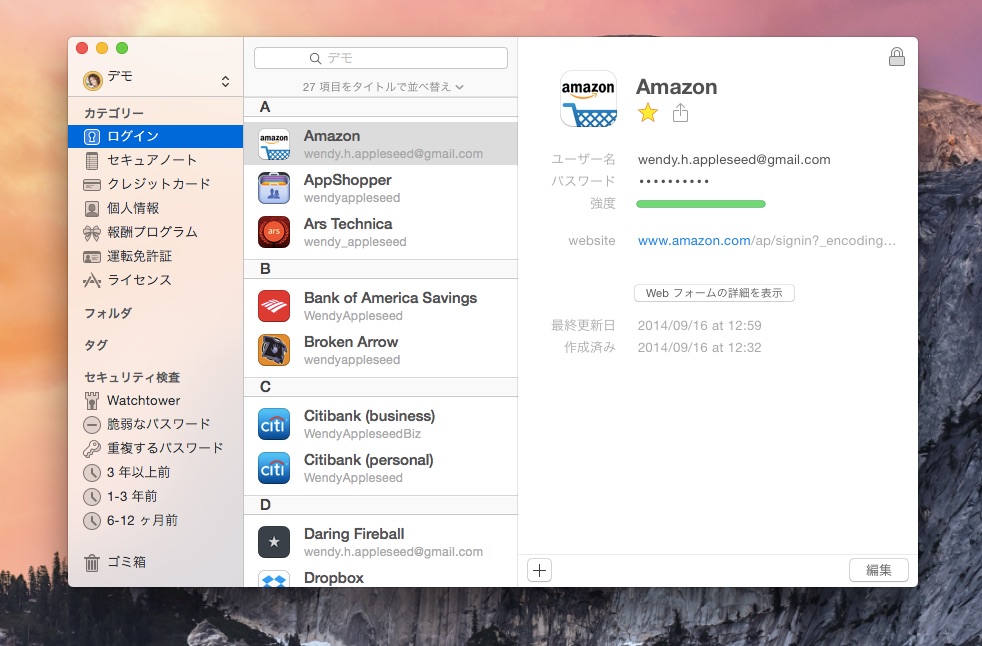Click the 脆弱なパスワード weak password icon
982x646 pixels.
click(92, 425)
